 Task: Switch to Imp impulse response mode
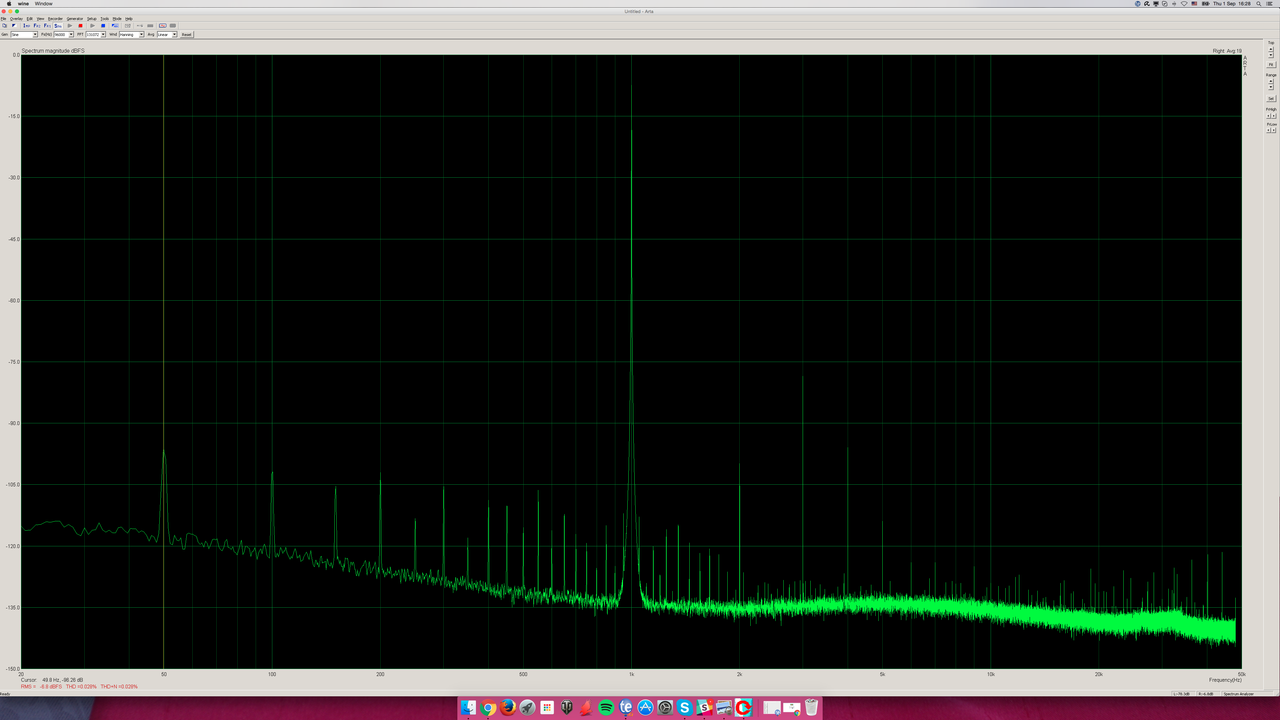tap(26, 26)
